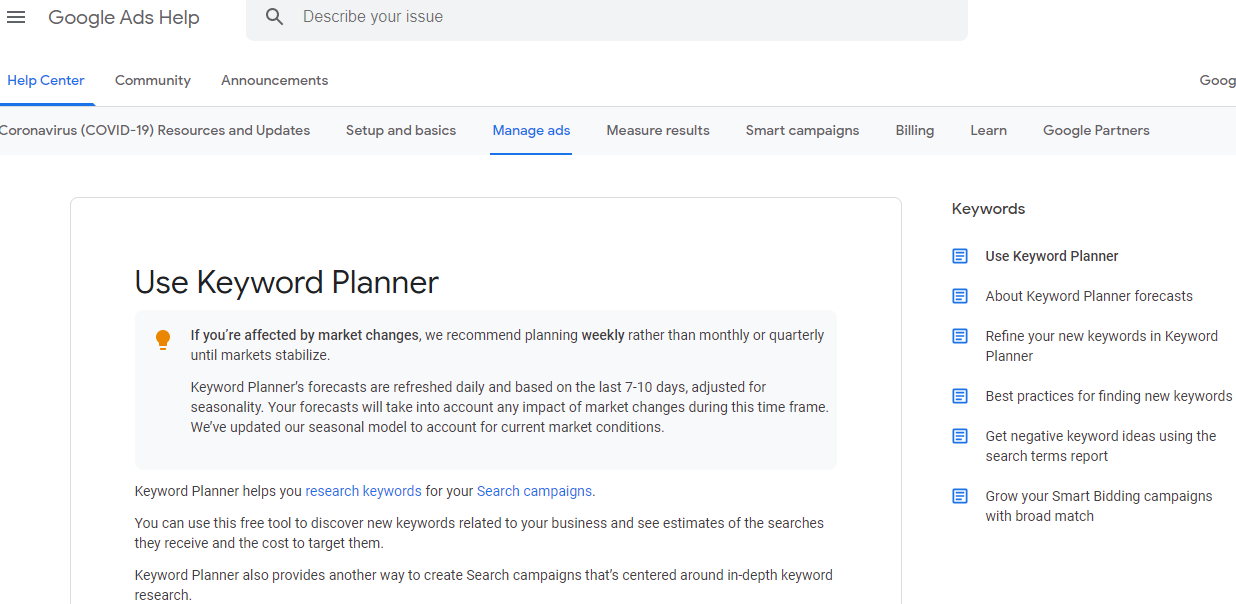Switch to the Help Center tab
1236x604 pixels.
tap(46, 80)
